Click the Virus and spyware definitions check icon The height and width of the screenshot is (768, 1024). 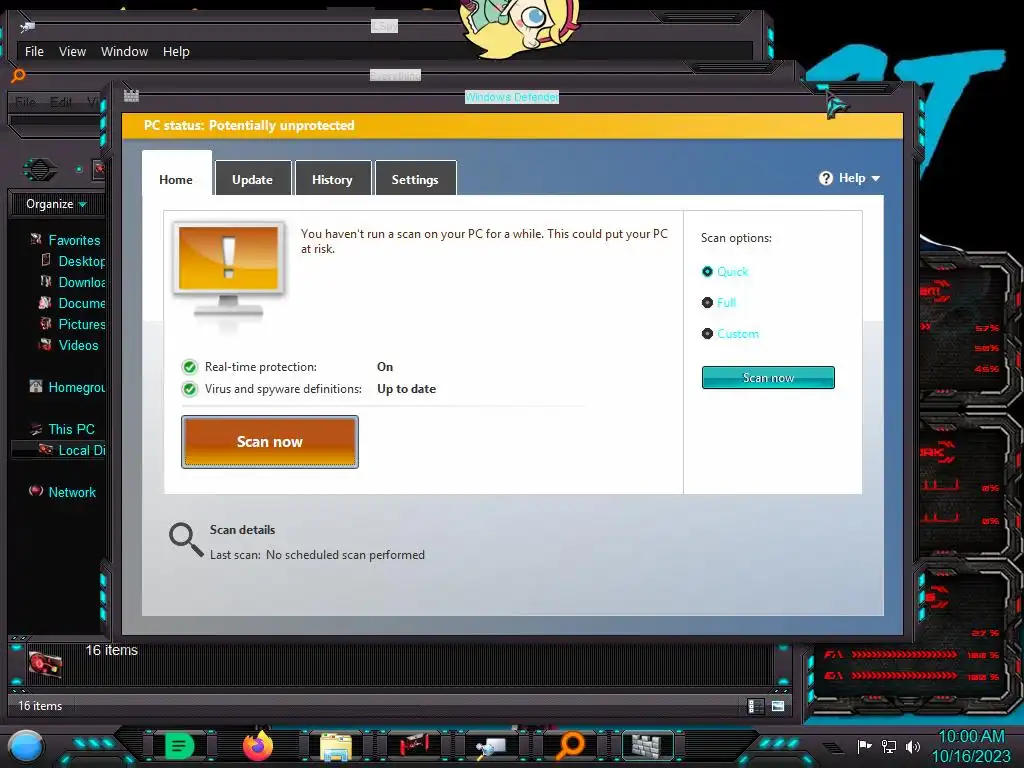click(189, 389)
